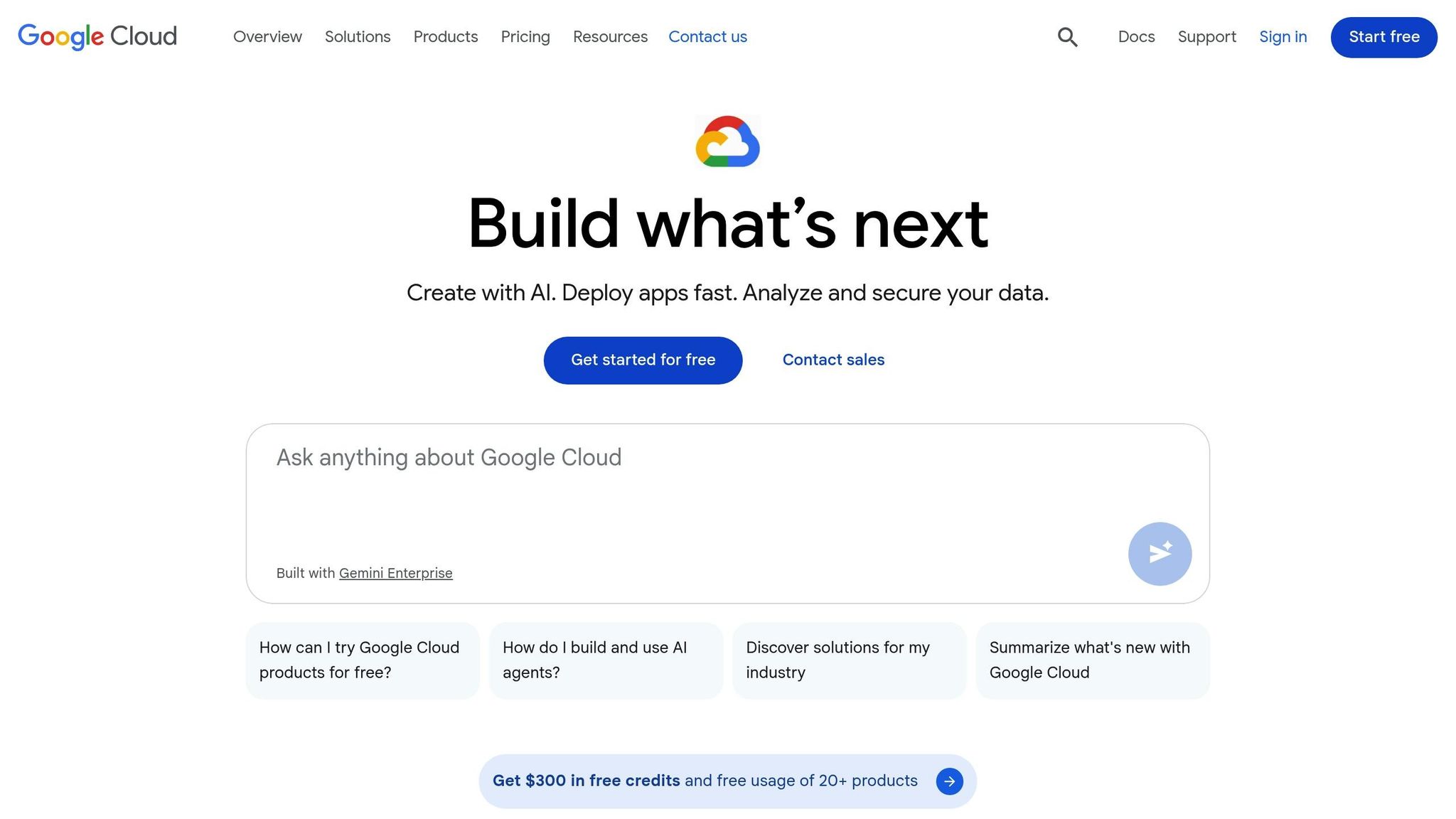Open the Products menu

pyautogui.click(x=445, y=37)
